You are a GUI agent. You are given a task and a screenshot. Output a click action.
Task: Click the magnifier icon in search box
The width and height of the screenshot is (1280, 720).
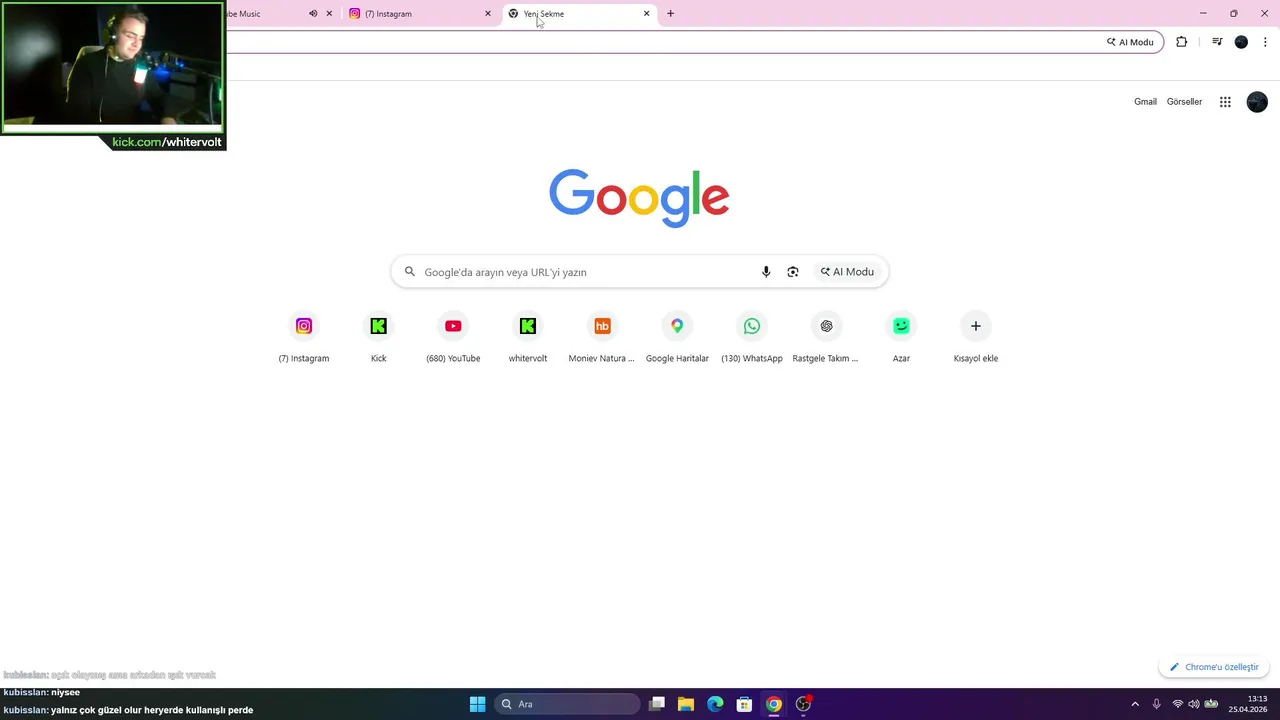[410, 272]
